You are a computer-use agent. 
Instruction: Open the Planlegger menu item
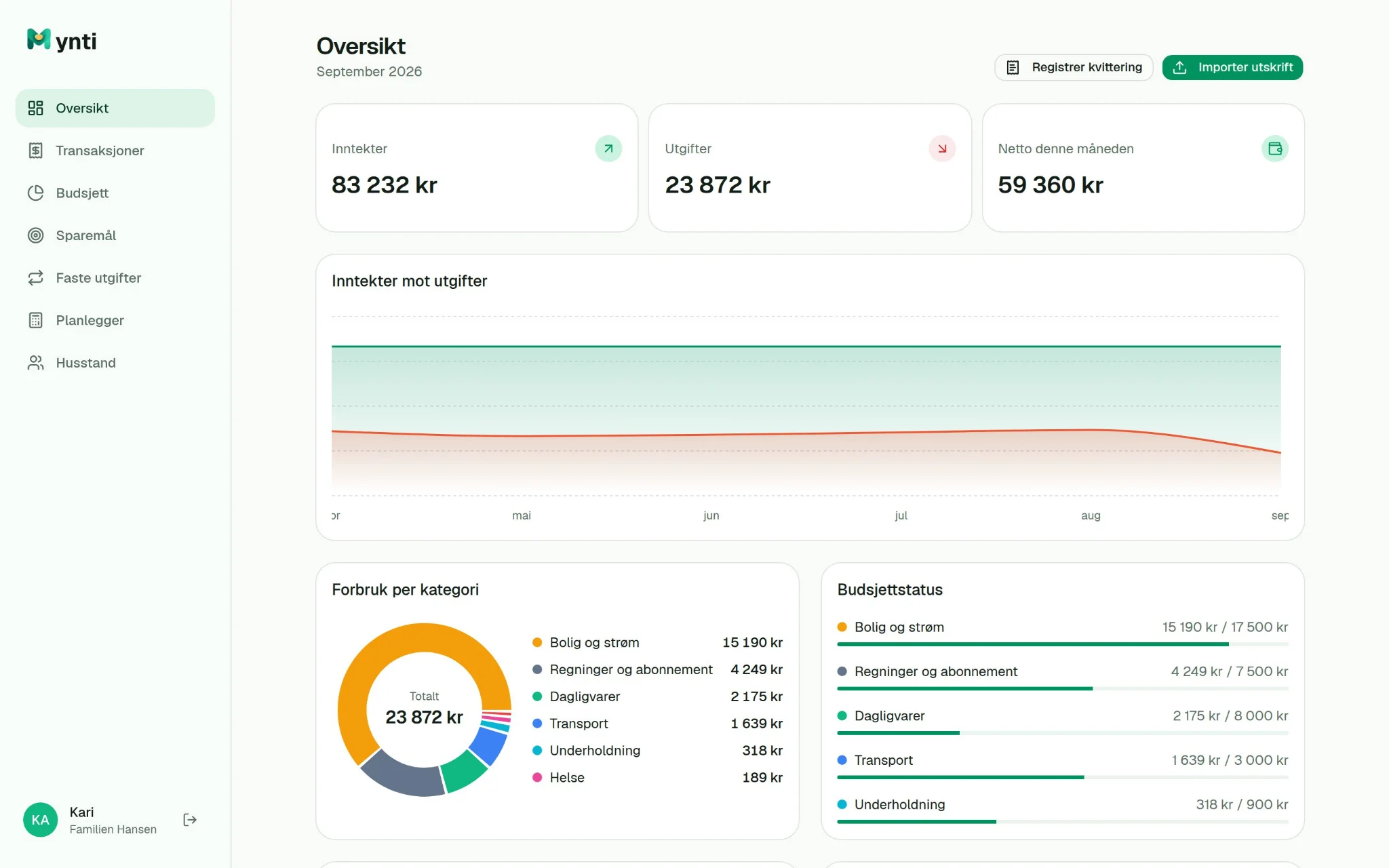pos(115,320)
